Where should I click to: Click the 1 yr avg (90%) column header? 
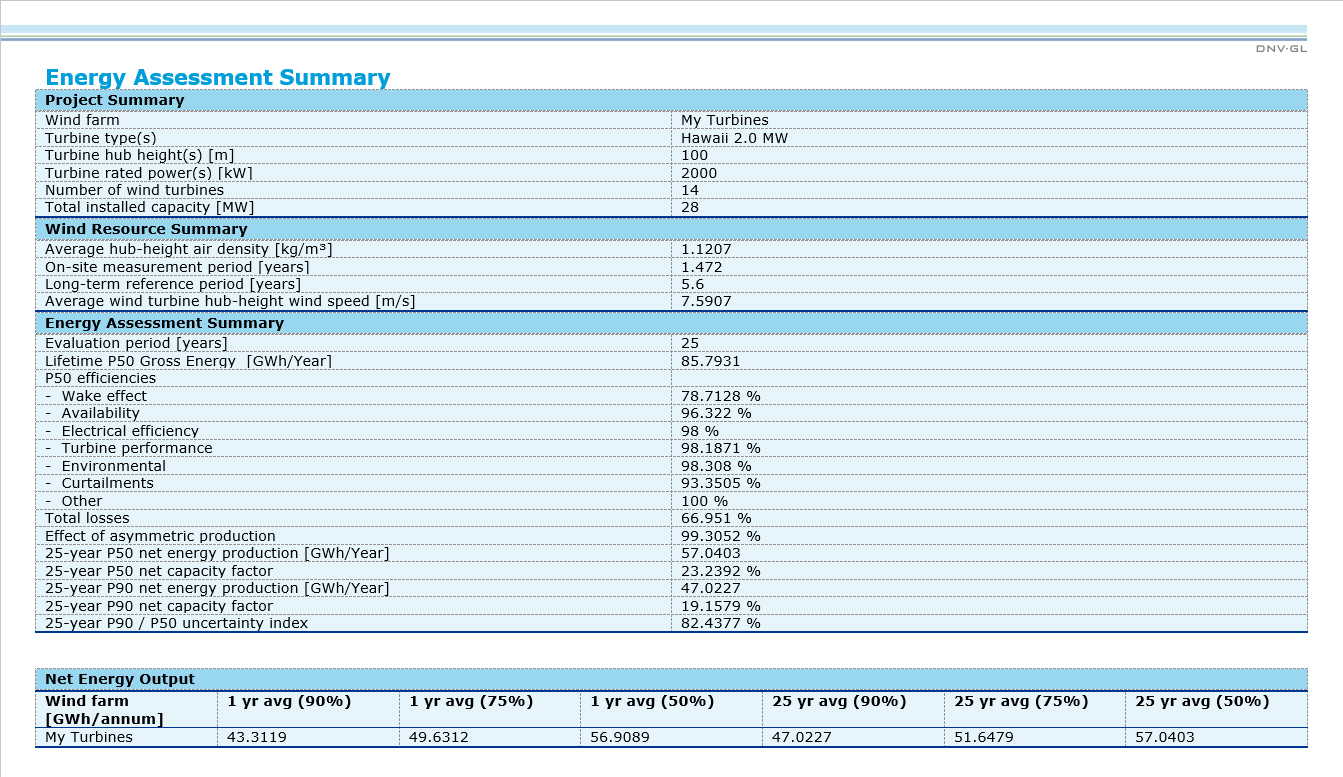tap(289, 701)
